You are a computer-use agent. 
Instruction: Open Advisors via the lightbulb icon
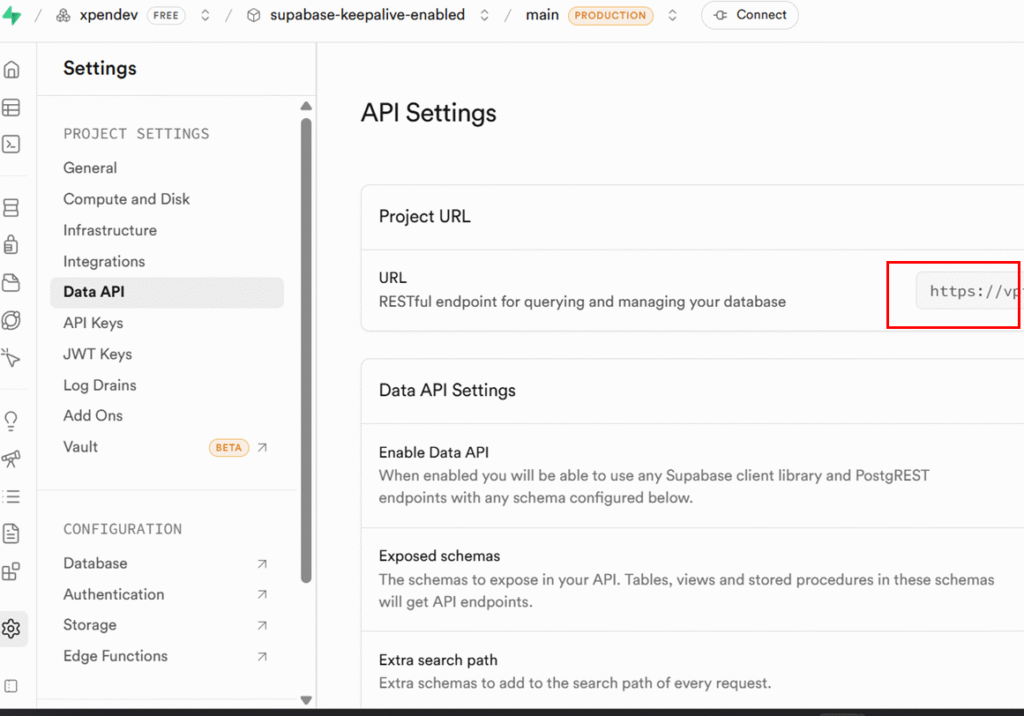11,420
